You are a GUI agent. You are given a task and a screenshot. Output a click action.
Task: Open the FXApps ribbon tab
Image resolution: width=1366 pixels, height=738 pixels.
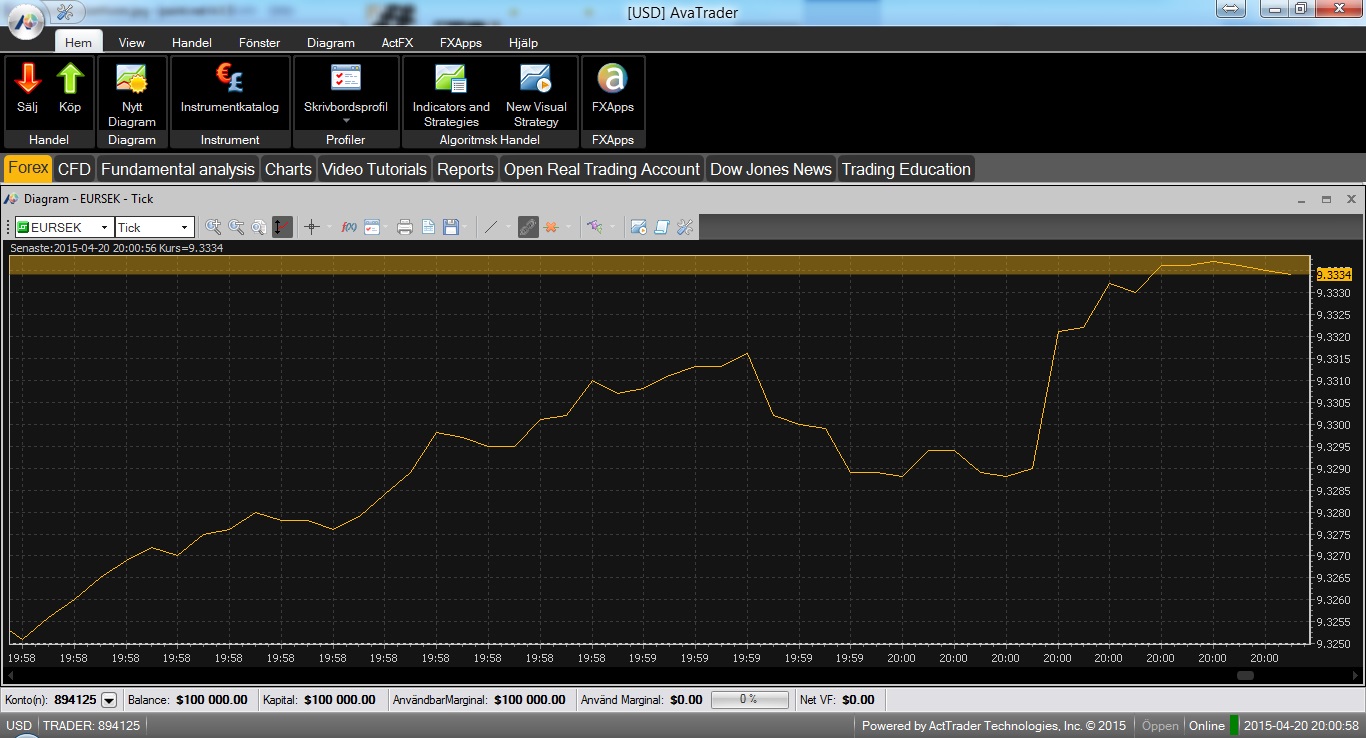pyautogui.click(x=461, y=43)
